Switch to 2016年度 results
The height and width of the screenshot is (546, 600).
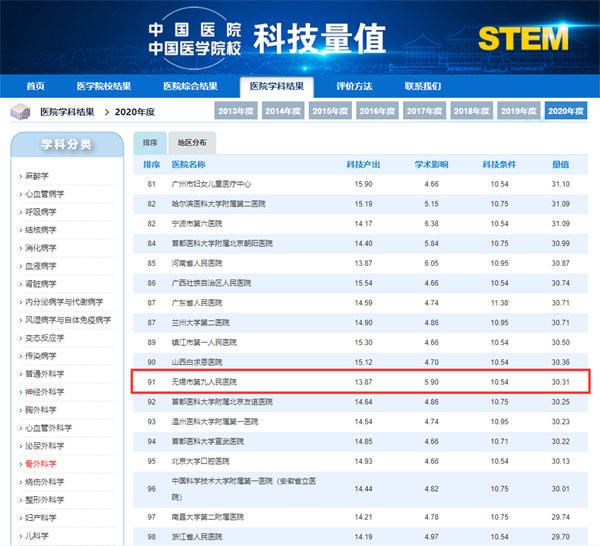click(377, 111)
